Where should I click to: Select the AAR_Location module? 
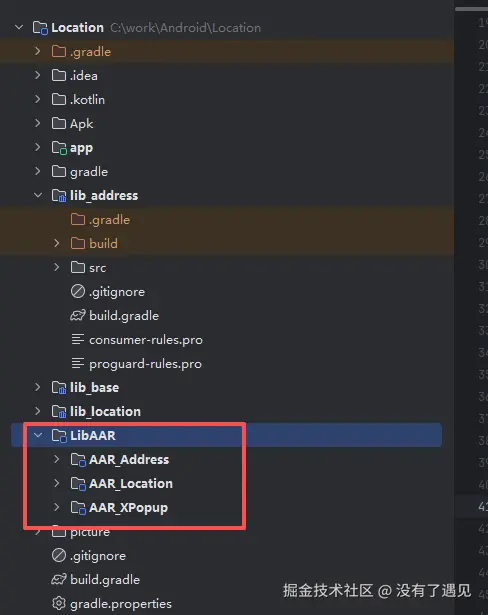(x=131, y=484)
